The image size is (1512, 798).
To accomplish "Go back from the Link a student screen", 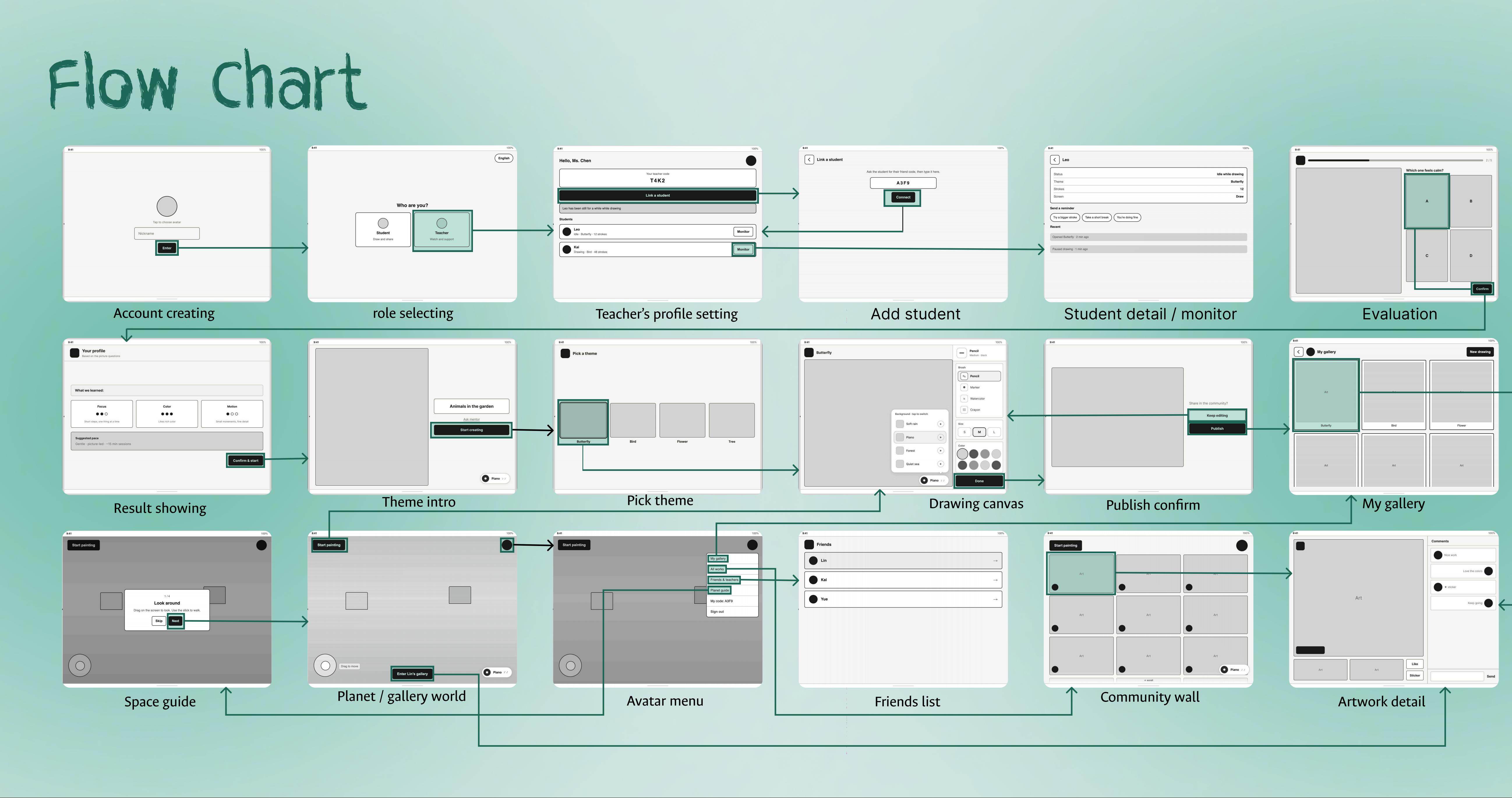I will (809, 160).
